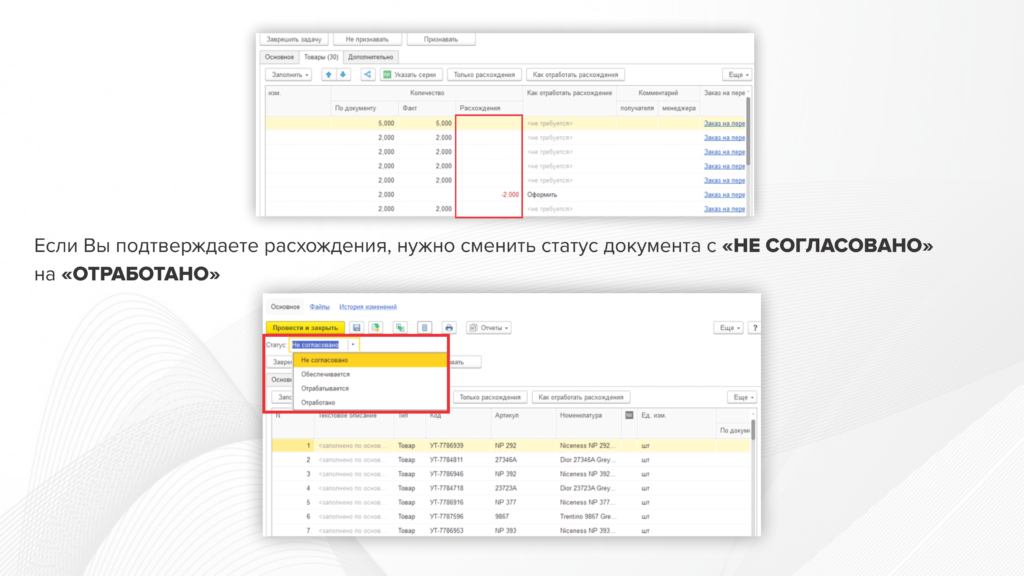This screenshot has height=576, width=1024.
Task: Click 'Только расхождения' in the lower screenshot
Action: (490, 397)
